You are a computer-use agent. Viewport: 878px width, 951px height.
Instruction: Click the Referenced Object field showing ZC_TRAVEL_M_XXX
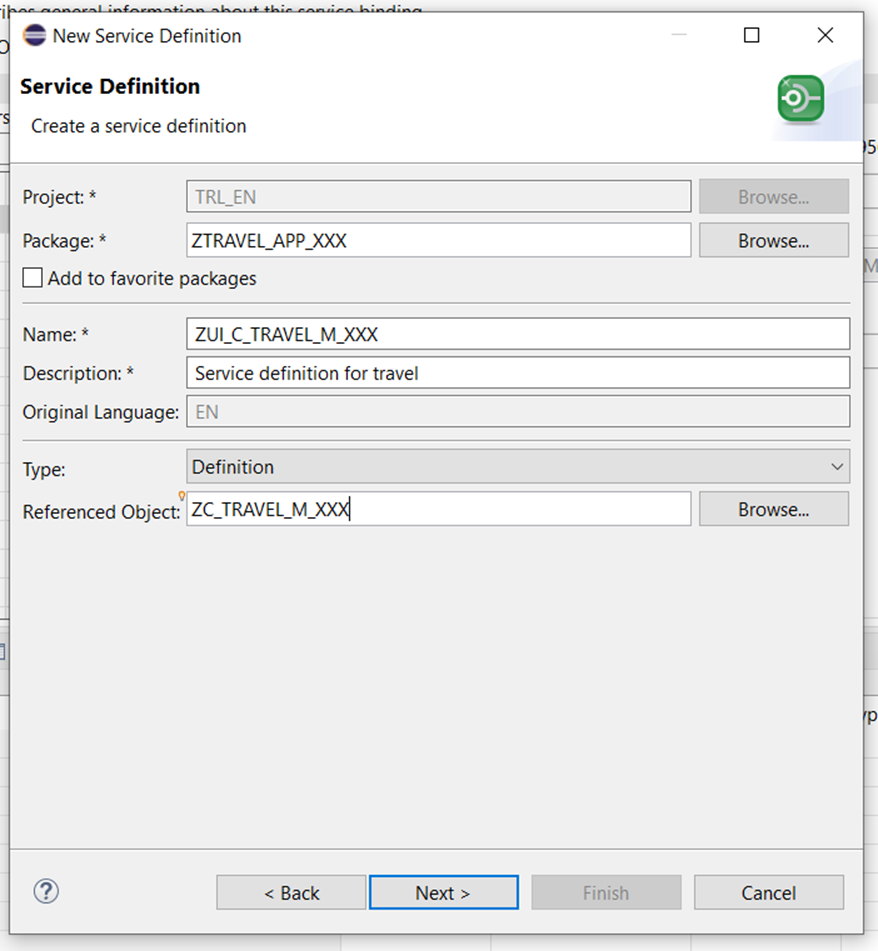click(438, 509)
